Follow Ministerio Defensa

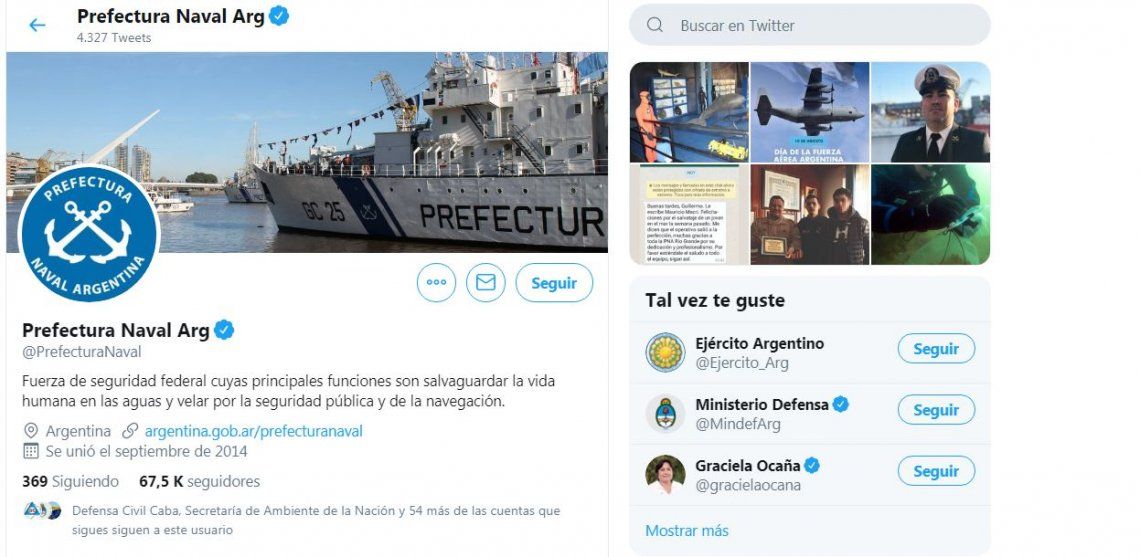coord(936,409)
